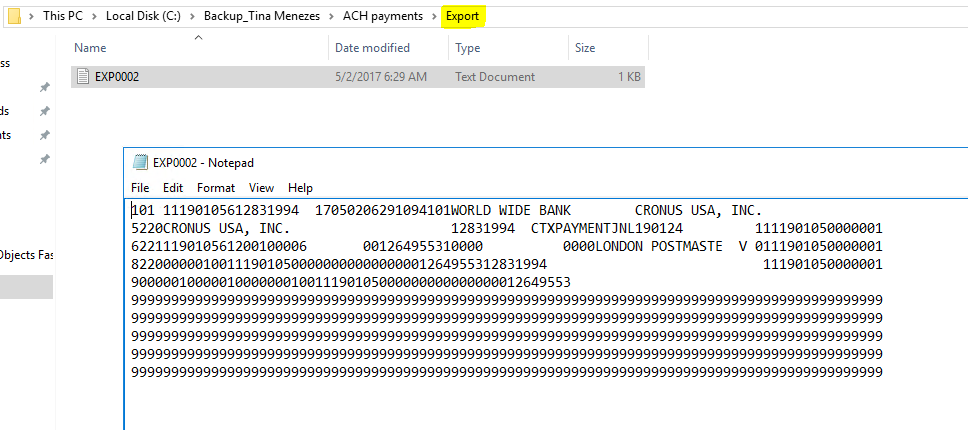Screen dimensions: 968x430
Task: Click the second pin icon in sidebar
Action: [44, 112]
